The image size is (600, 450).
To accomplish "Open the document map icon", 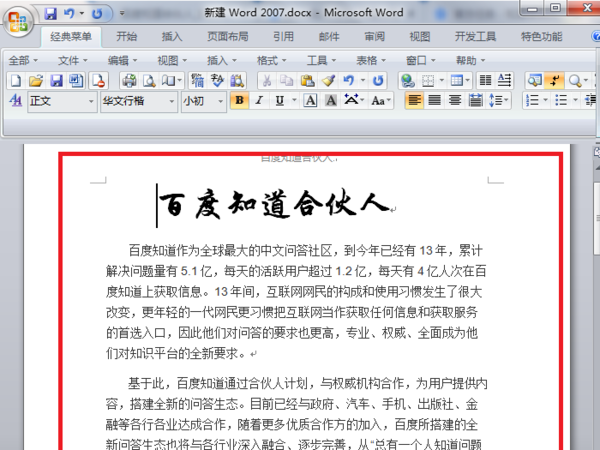I will pyautogui.click(x=534, y=81).
